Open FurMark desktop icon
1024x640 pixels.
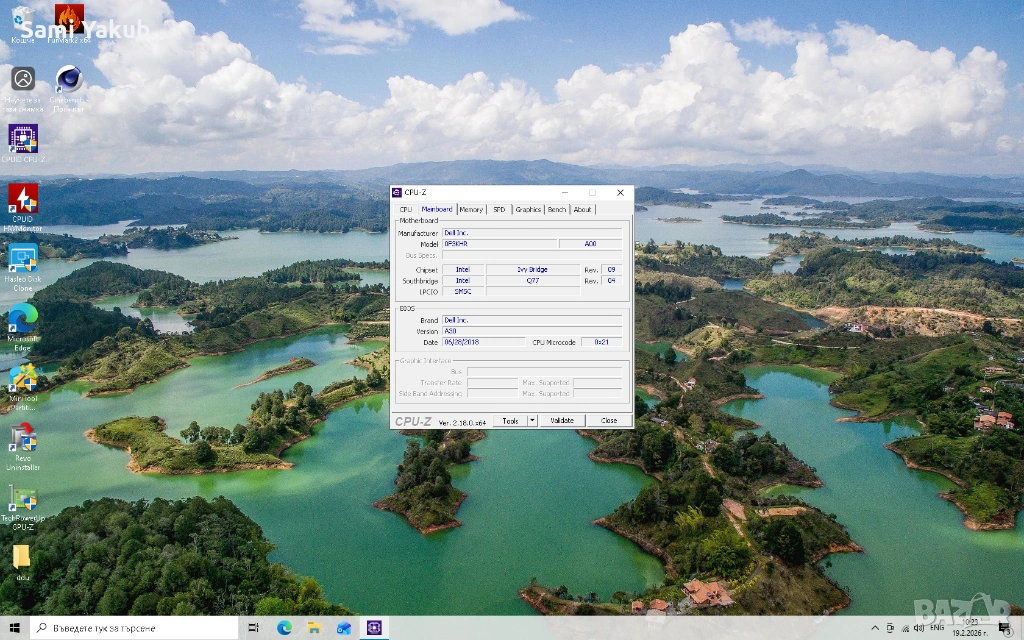68,18
